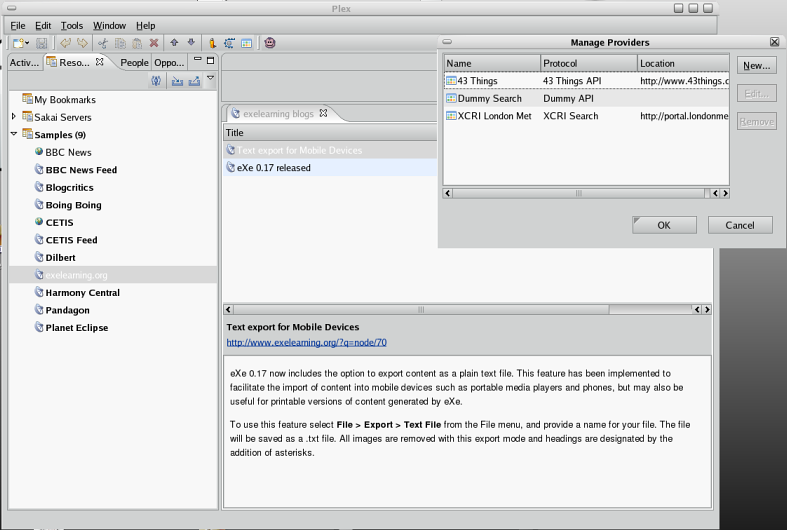Click the Copy toolbar icon
This screenshot has width=787, height=530.
120,43
